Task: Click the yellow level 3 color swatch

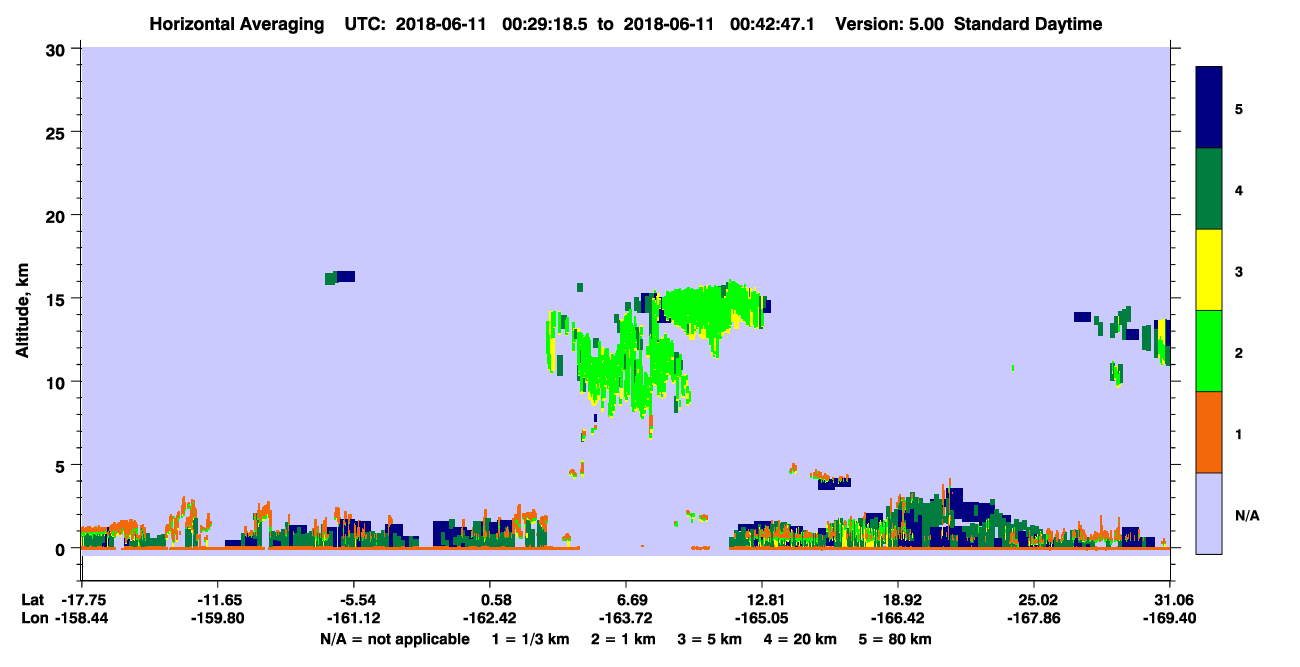Action: 1209,270
